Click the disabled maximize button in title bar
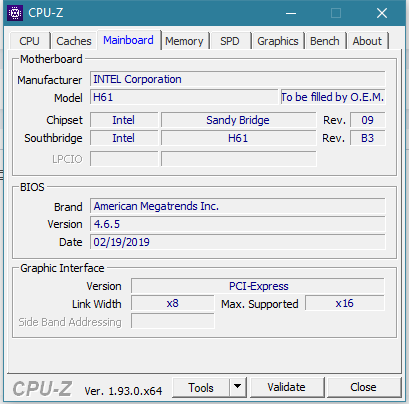This screenshot has height=404, width=409. tap(336, 13)
